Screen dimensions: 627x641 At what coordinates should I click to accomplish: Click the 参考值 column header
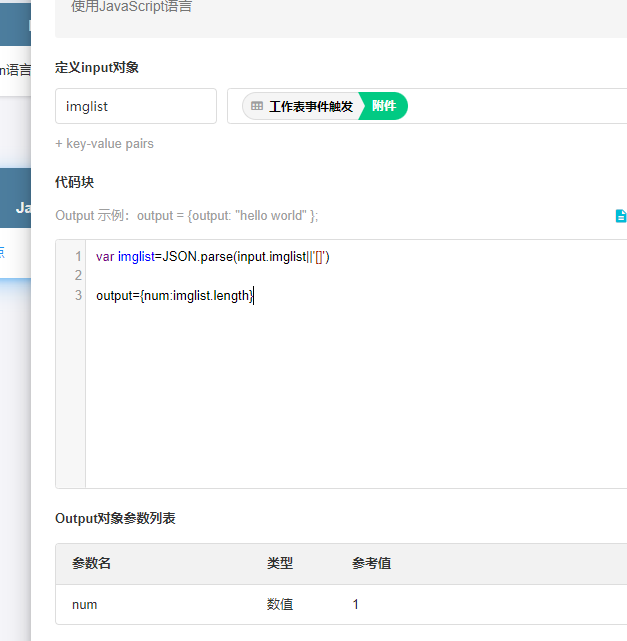371,564
